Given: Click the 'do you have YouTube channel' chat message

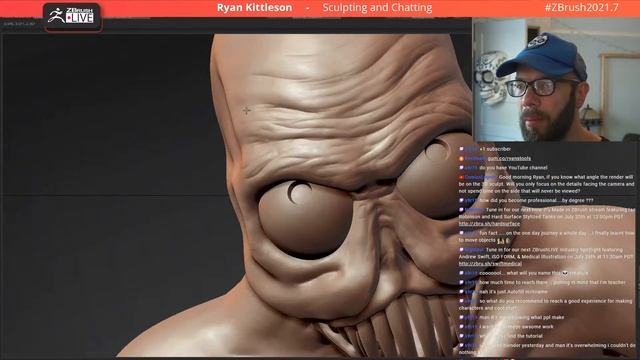Looking at the screenshot, I should pyautogui.click(x=513, y=168).
